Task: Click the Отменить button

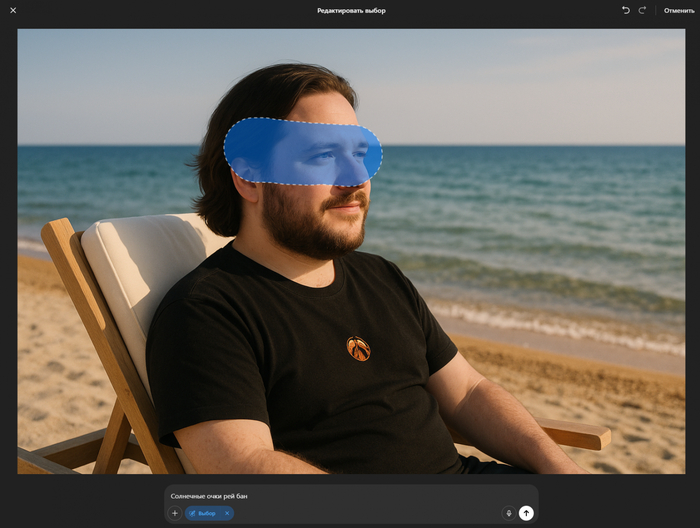Action: click(678, 10)
